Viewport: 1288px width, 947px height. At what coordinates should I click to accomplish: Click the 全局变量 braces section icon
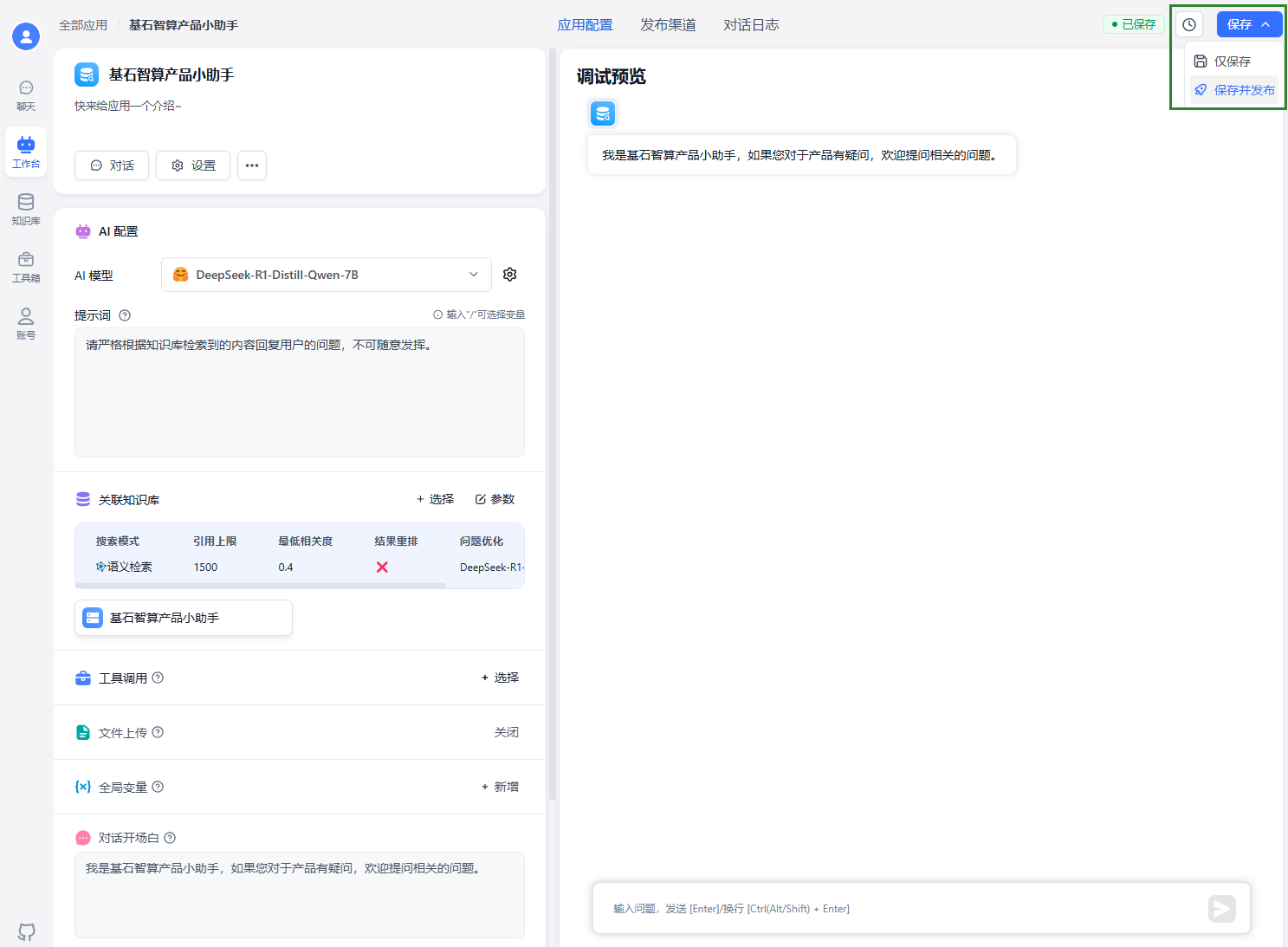click(x=83, y=787)
